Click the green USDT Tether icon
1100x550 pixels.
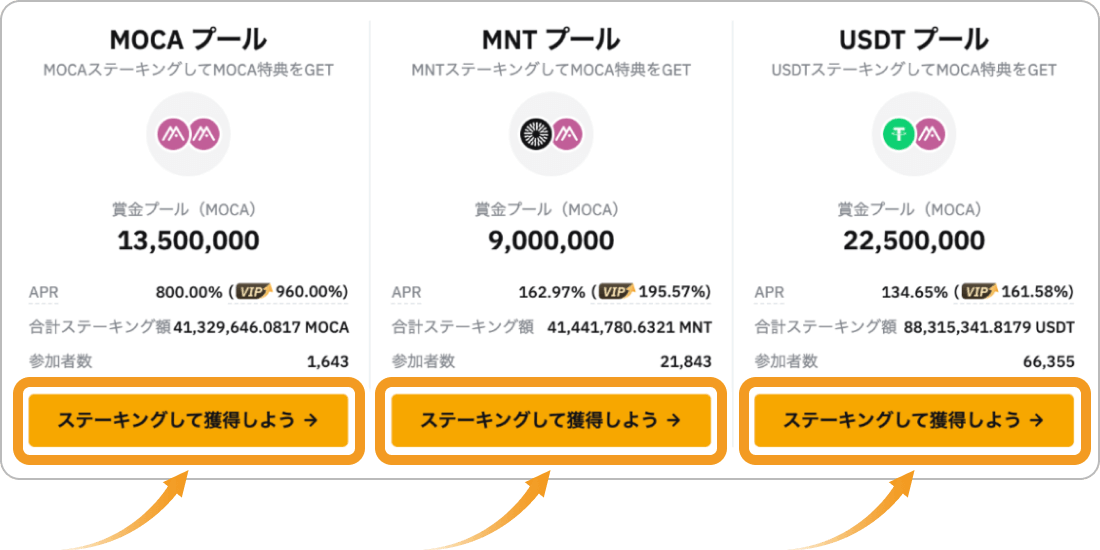coord(899,134)
